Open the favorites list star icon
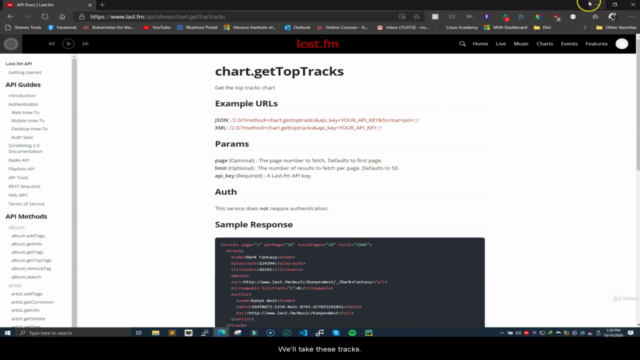 point(595,17)
